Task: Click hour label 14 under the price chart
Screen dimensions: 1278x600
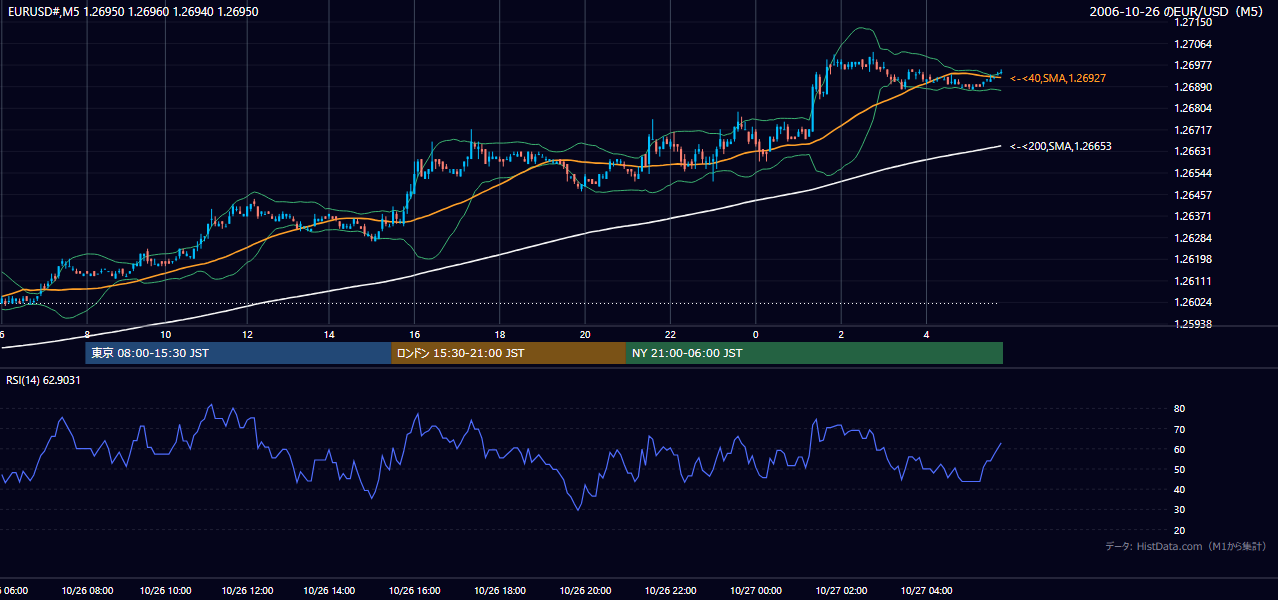Action: click(x=330, y=334)
